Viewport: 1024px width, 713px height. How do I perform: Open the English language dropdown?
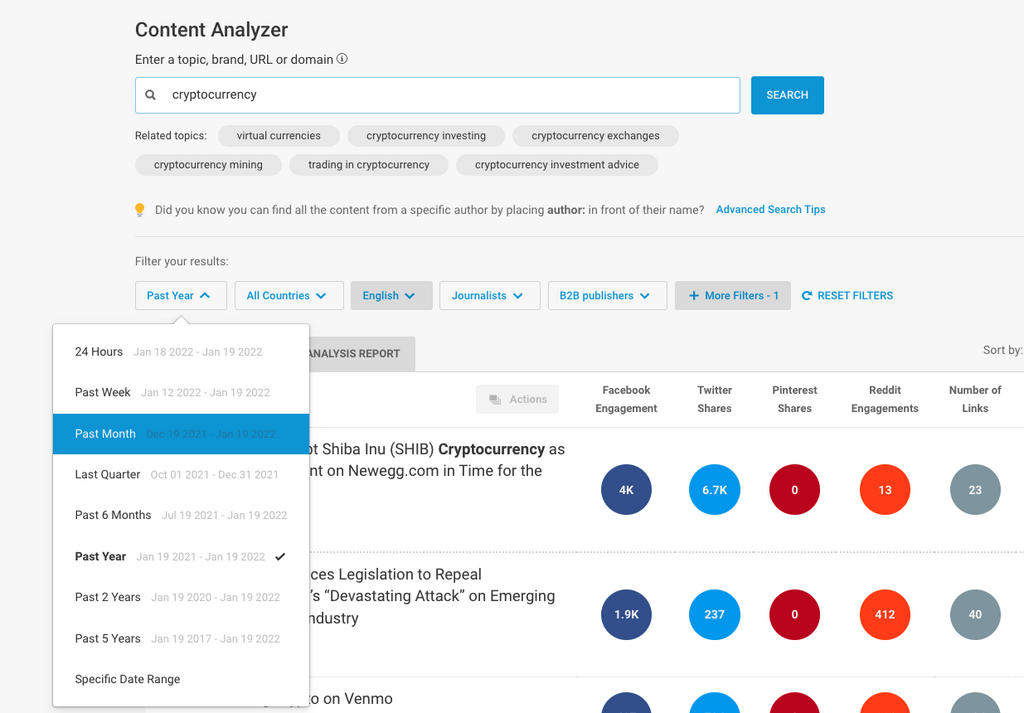pos(390,296)
